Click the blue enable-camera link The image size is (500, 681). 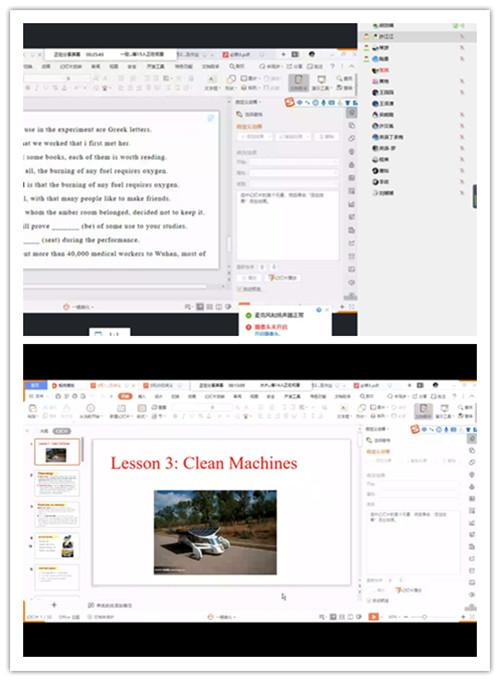click(x=267, y=333)
